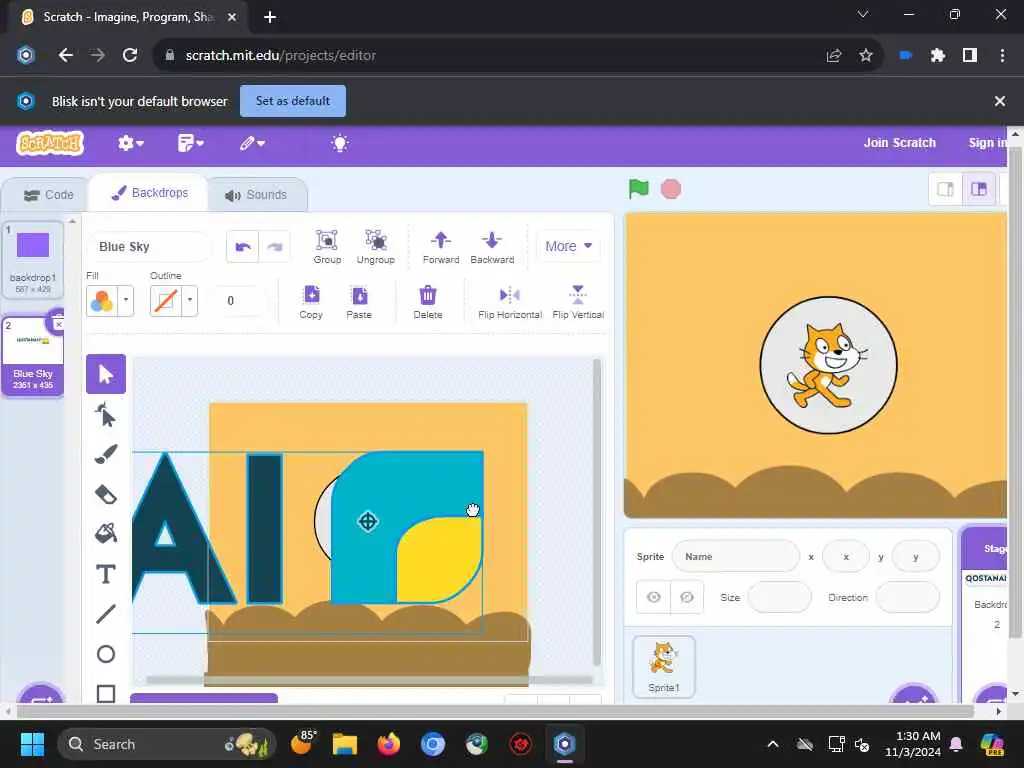Undo the last paint action
This screenshot has width=1024, height=768.
pos(243,247)
